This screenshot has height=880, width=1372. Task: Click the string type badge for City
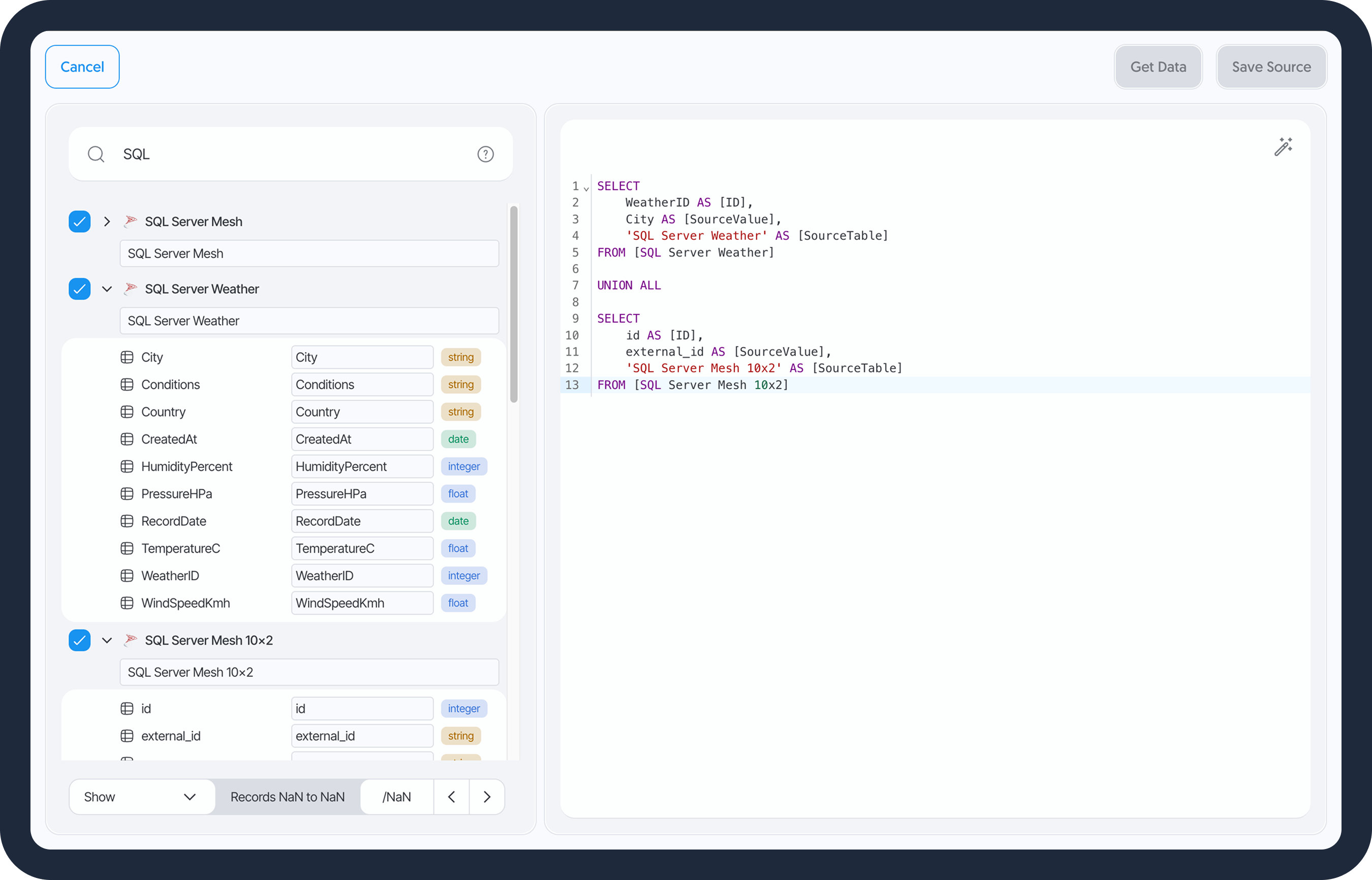coord(460,357)
